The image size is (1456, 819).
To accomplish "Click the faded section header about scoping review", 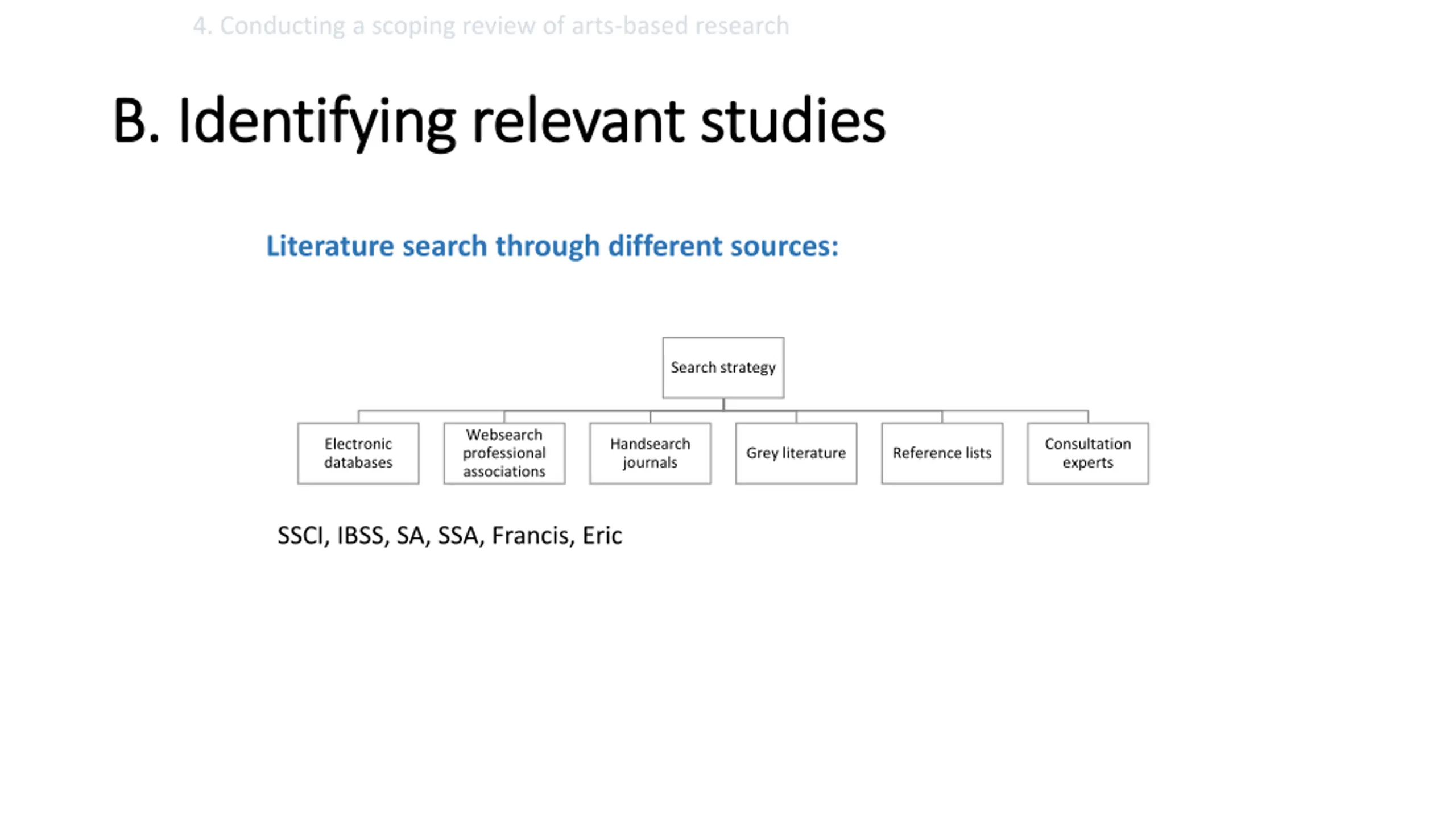I will click(x=491, y=26).
